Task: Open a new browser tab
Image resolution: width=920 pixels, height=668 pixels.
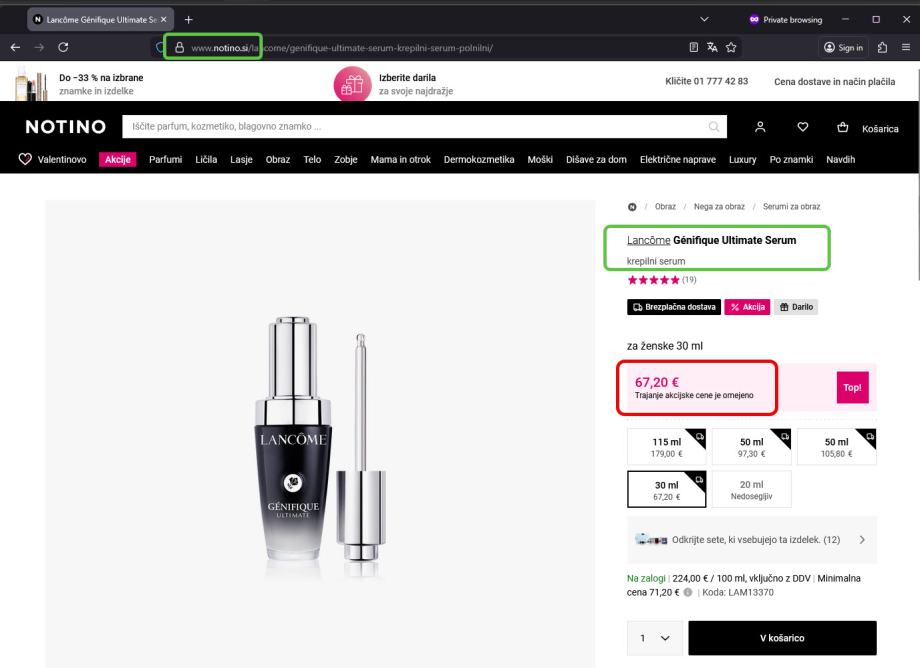Action: 188,19
